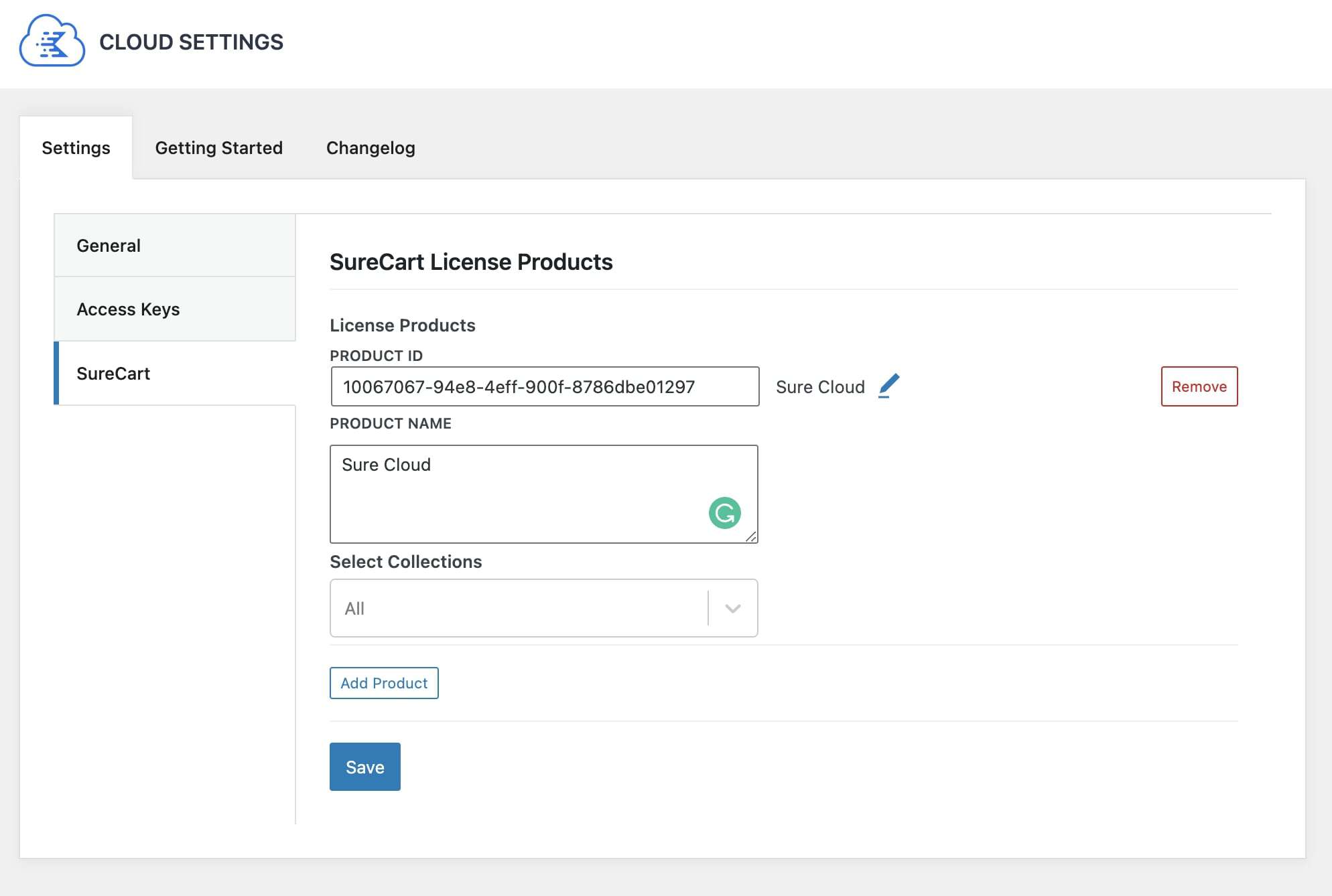The image size is (1332, 896).
Task: Open the Select Collections dropdown chevron
Action: click(733, 608)
